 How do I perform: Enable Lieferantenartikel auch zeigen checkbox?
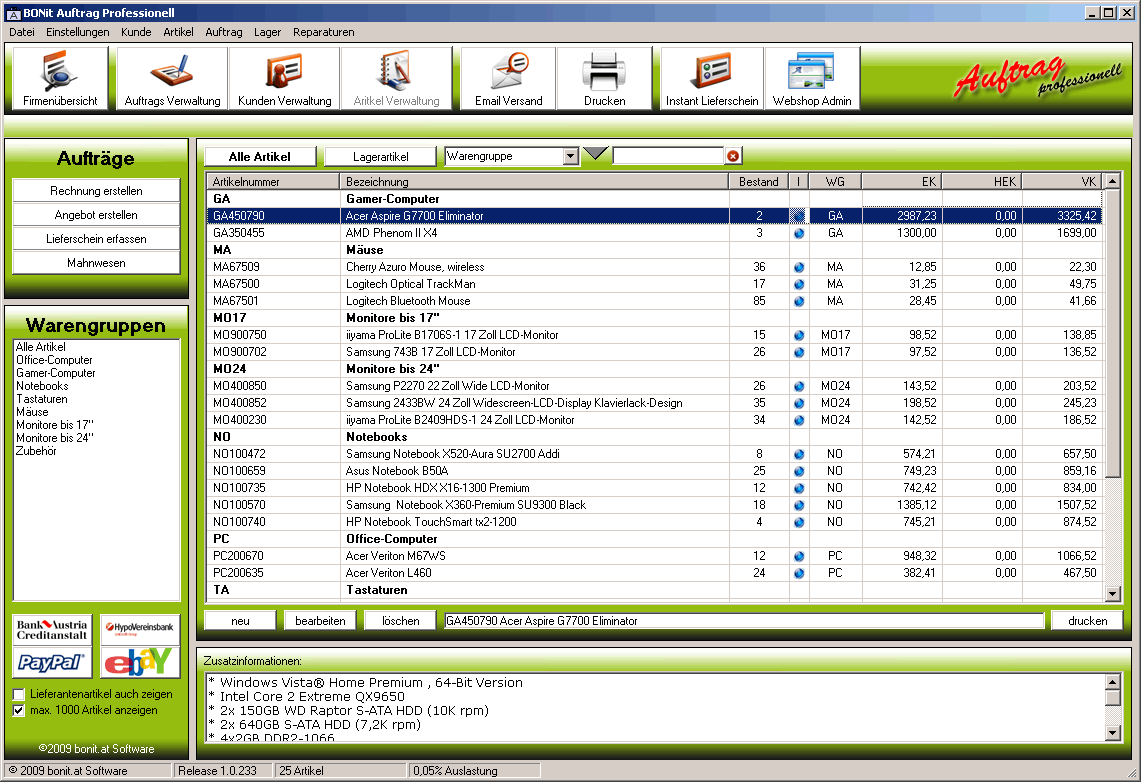pyautogui.click(x=19, y=695)
